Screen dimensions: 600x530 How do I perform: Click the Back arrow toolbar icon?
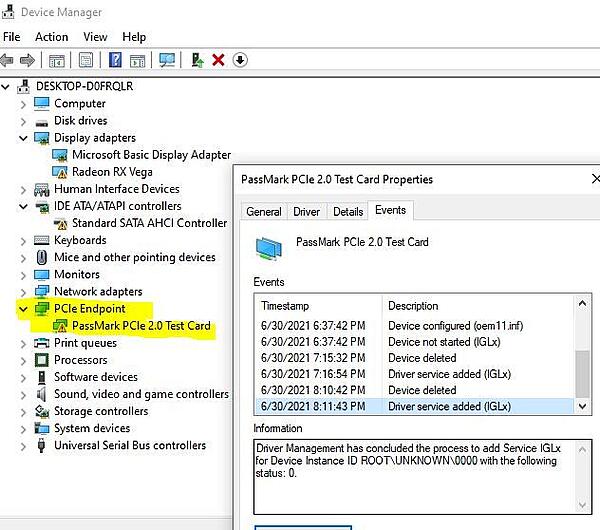(7, 60)
